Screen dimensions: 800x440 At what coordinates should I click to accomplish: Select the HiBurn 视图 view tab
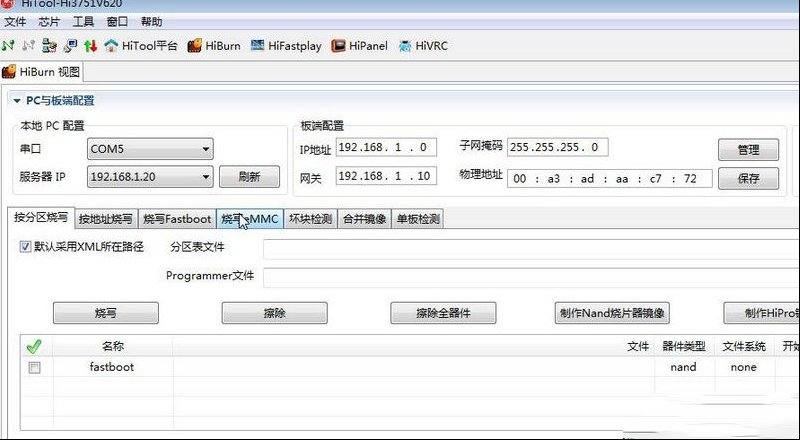click(x=41, y=72)
